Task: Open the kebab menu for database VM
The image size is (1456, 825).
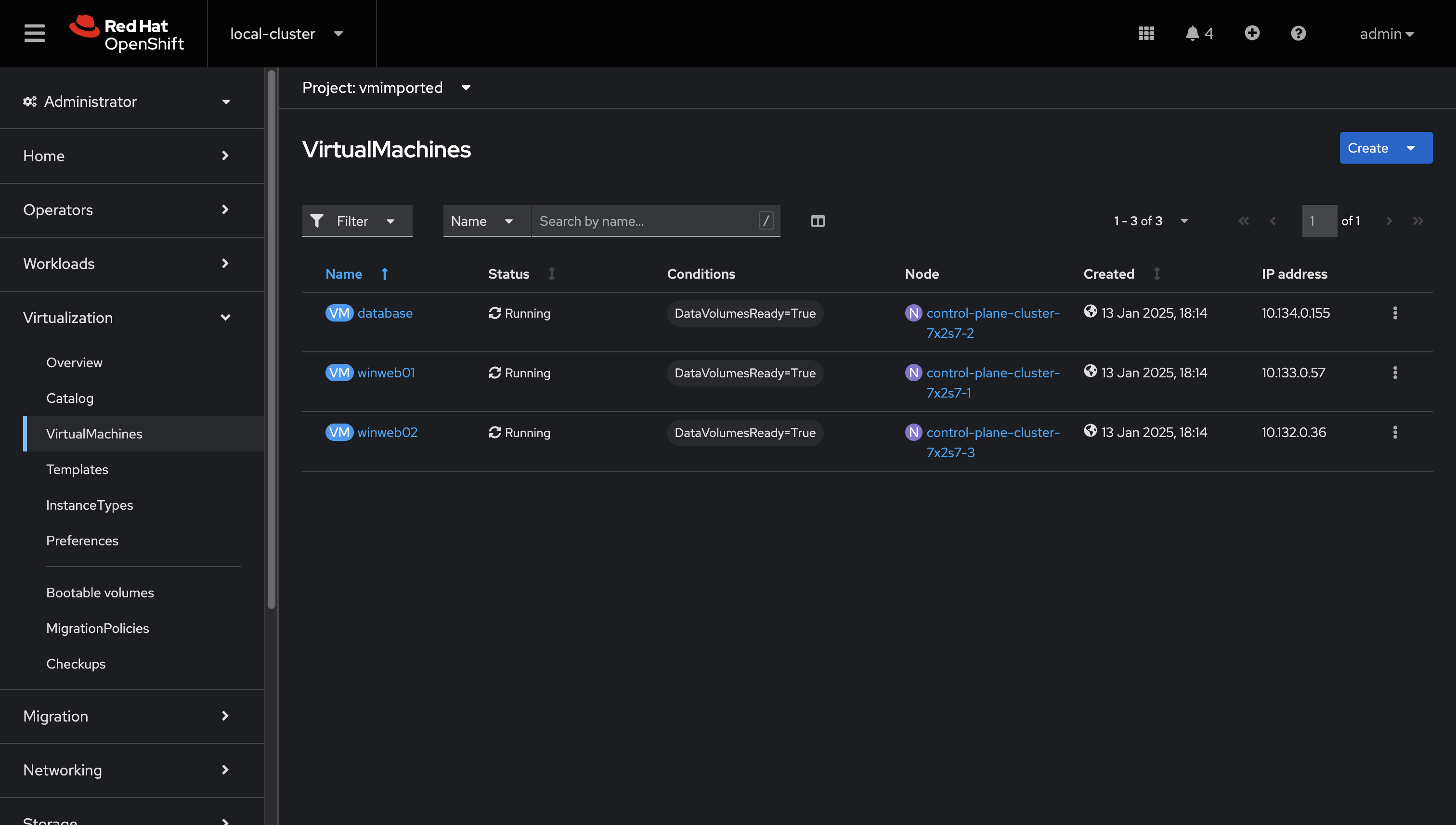Action: [x=1395, y=313]
